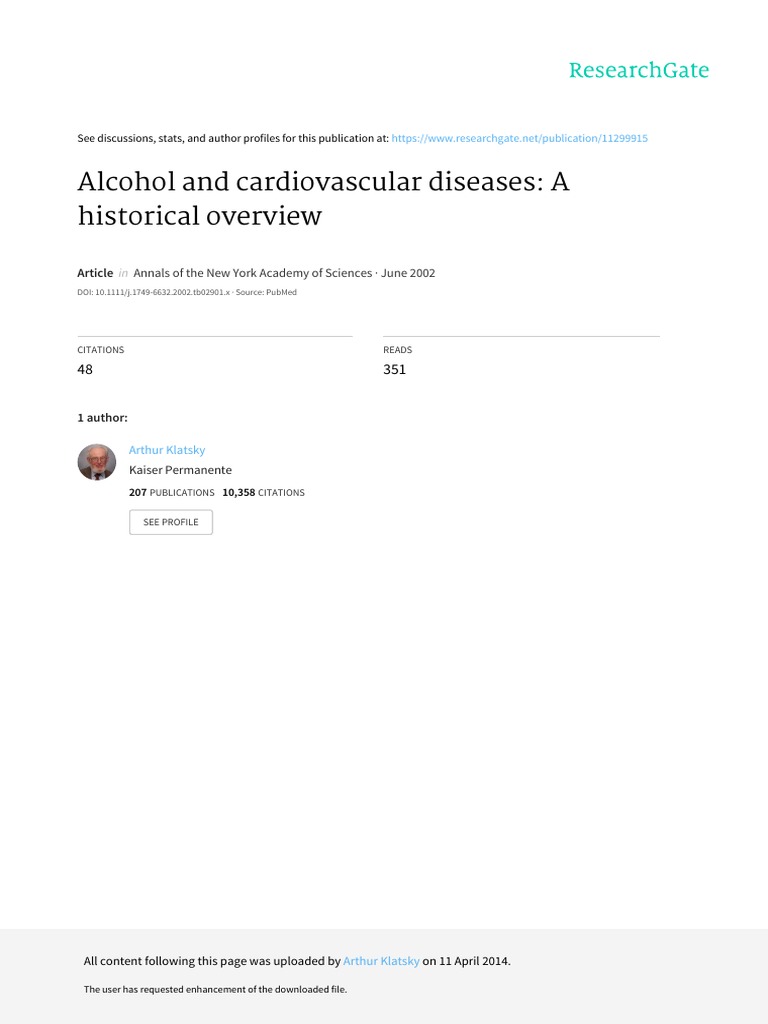Select the 351 reads count
The height and width of the screenshot is (1024, 768).
pos(394,370)
